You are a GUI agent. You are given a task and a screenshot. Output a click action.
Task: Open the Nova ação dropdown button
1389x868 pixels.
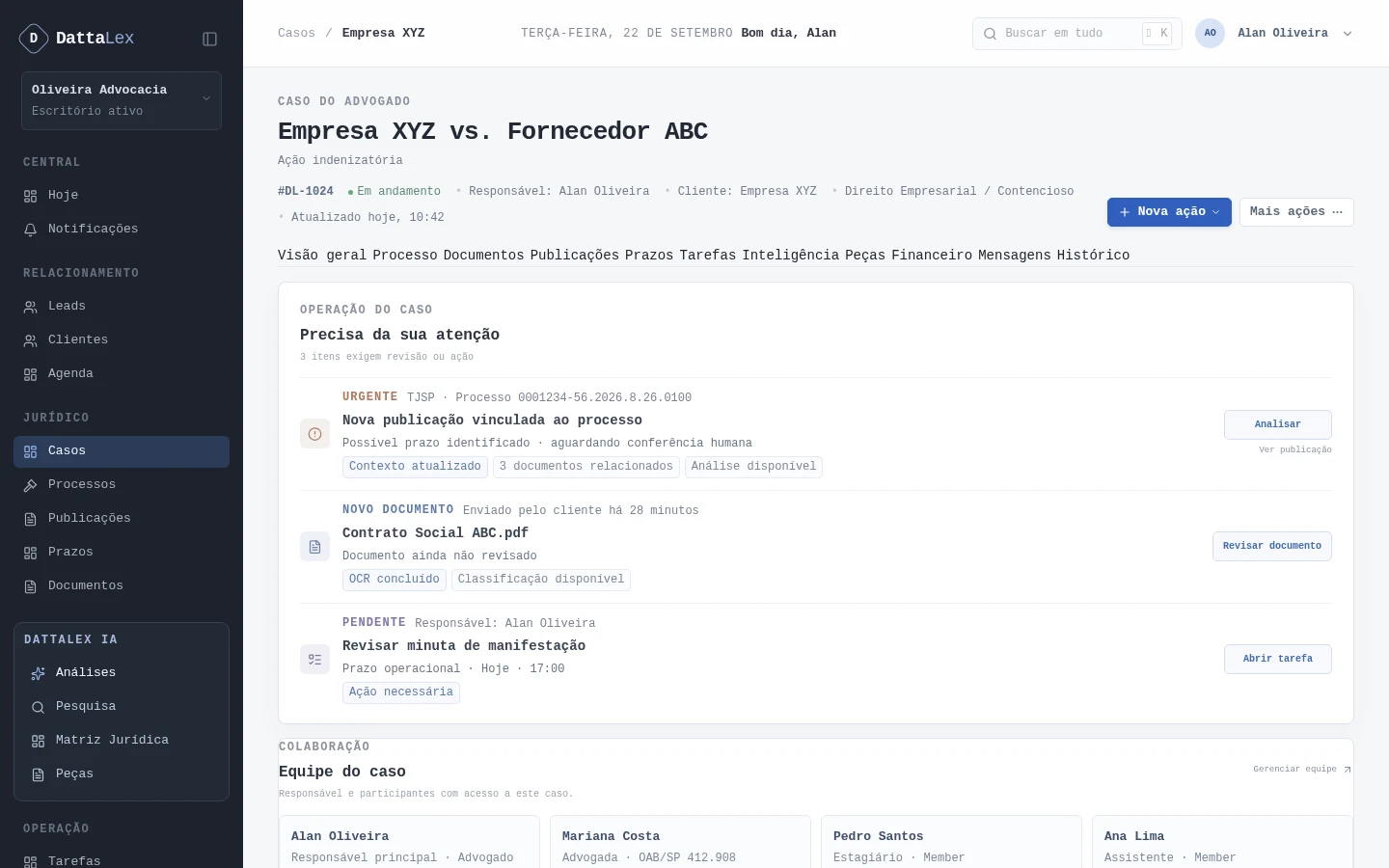tap(1169, 212)
